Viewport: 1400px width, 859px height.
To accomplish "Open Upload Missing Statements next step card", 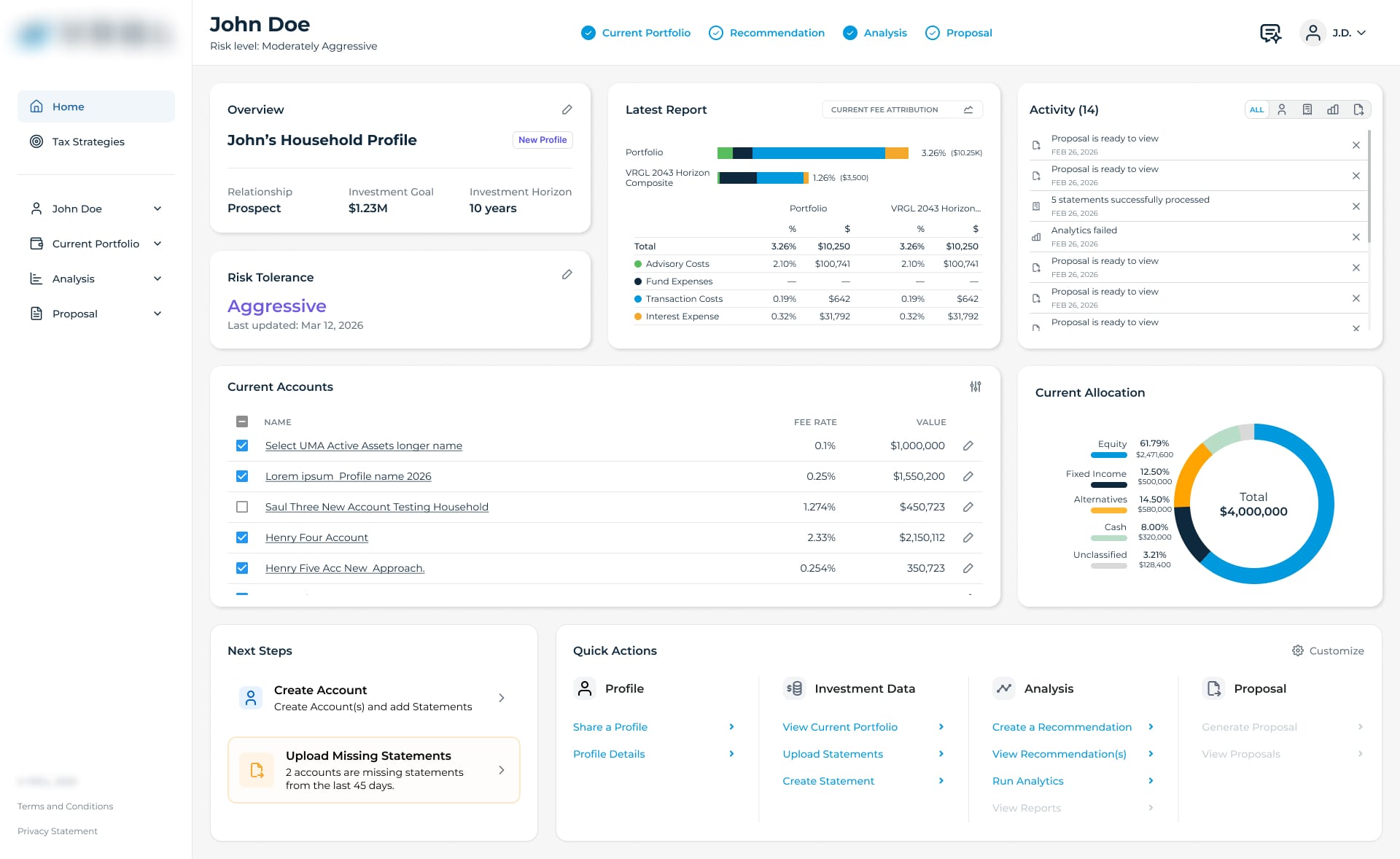I will tap(374, 770).
